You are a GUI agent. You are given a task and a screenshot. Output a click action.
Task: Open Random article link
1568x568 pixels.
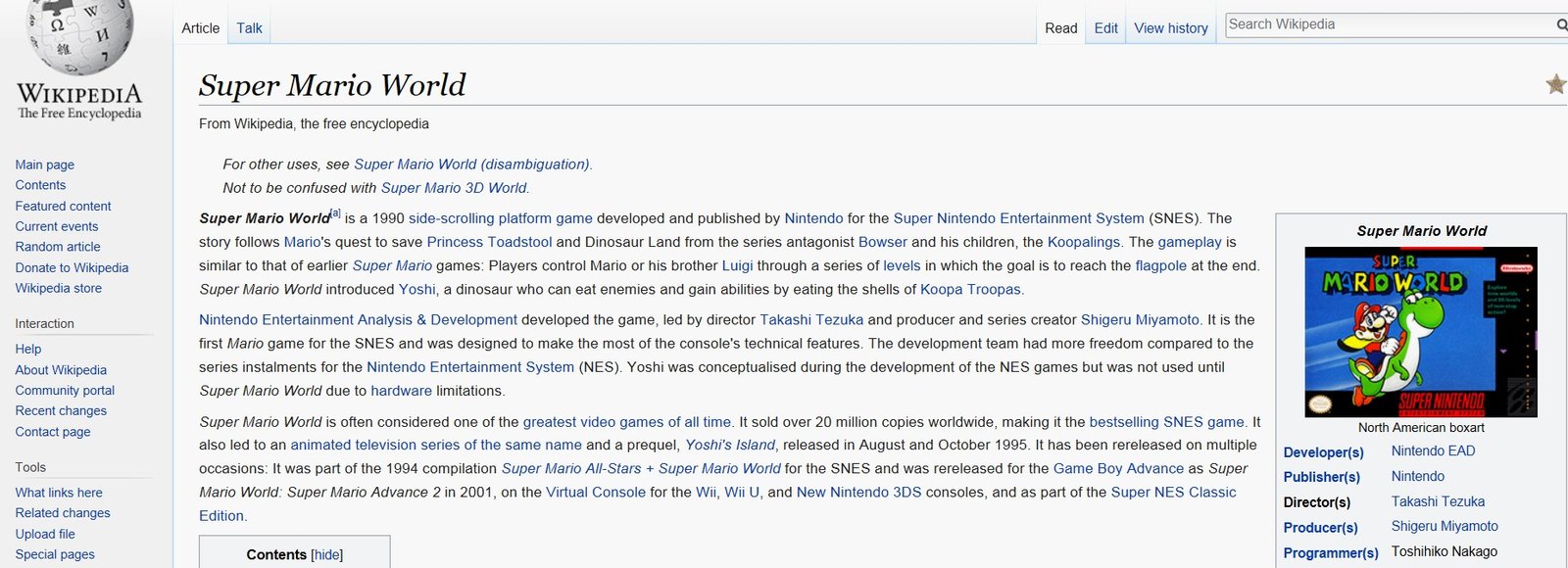(58, 247)
